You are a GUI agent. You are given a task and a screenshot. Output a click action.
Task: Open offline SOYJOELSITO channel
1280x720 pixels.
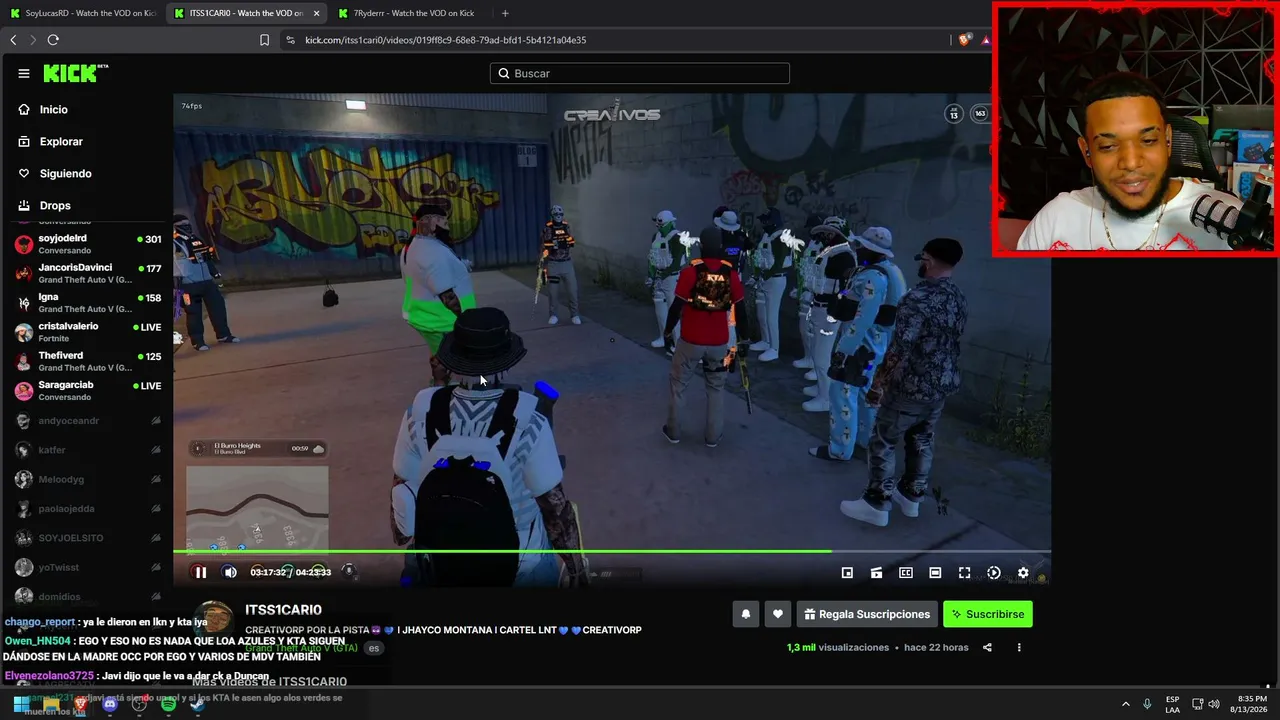pyautogui.click(x=86, y=538)
